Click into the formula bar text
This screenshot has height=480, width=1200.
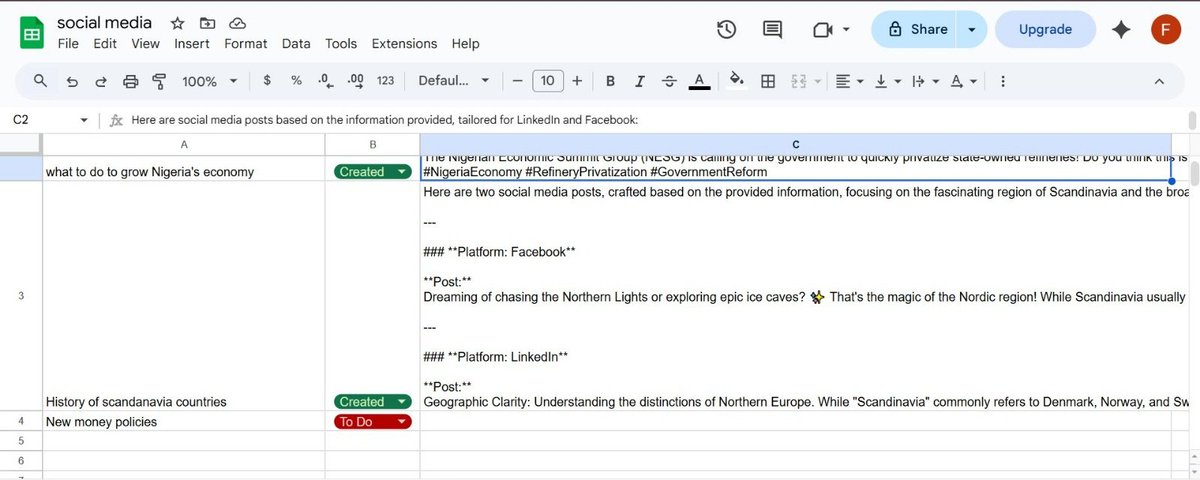pyautogui.click(x=385, y=120)
